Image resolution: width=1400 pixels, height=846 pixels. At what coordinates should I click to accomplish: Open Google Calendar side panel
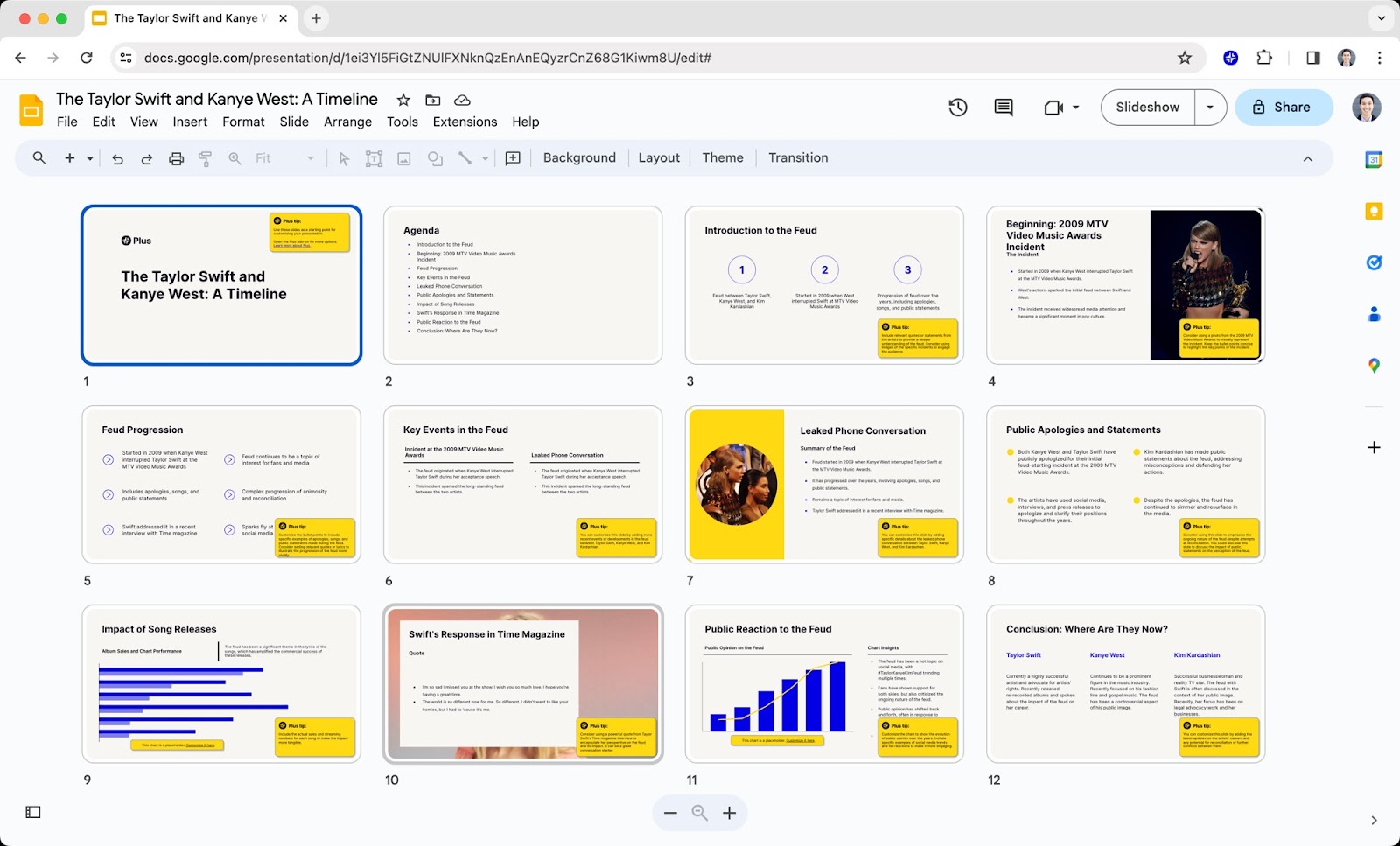(1374, 160)
